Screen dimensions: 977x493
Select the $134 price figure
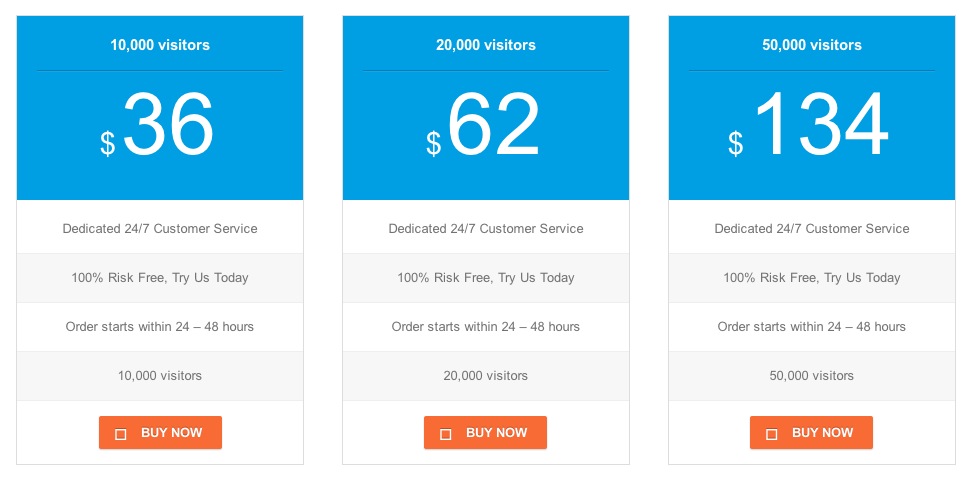(820, 125)
